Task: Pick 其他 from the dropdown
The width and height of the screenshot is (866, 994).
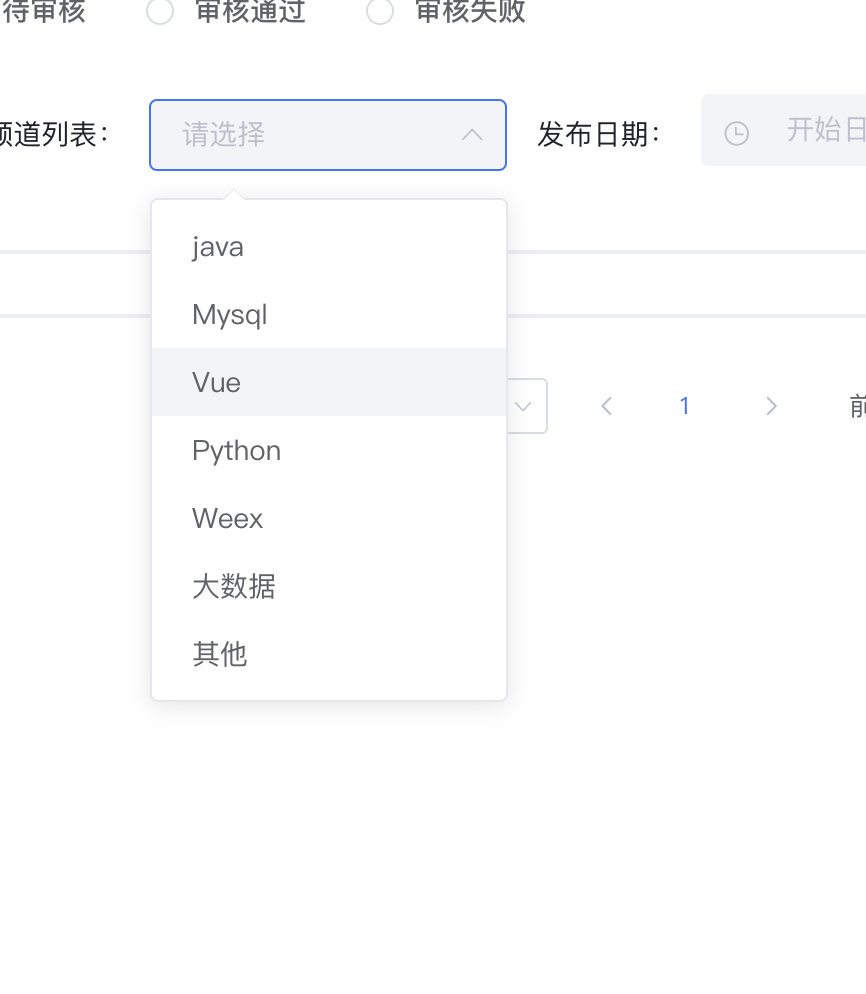Action: [x=220, y=654]
